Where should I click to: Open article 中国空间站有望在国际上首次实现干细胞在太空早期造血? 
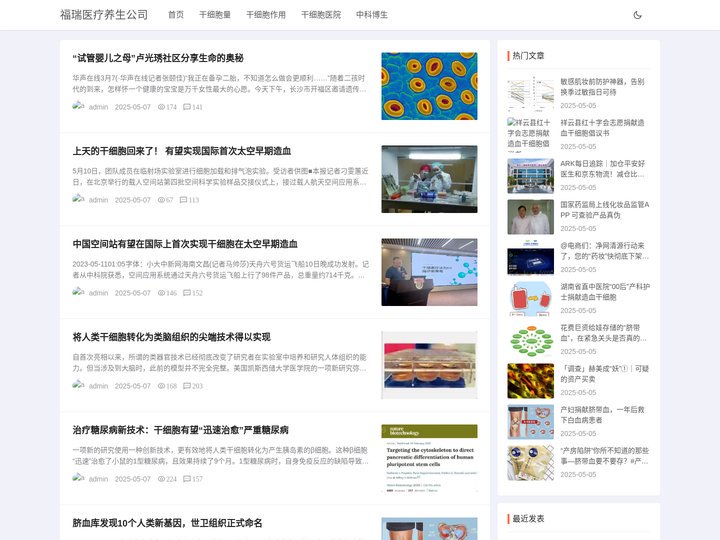tap(185, 244)
